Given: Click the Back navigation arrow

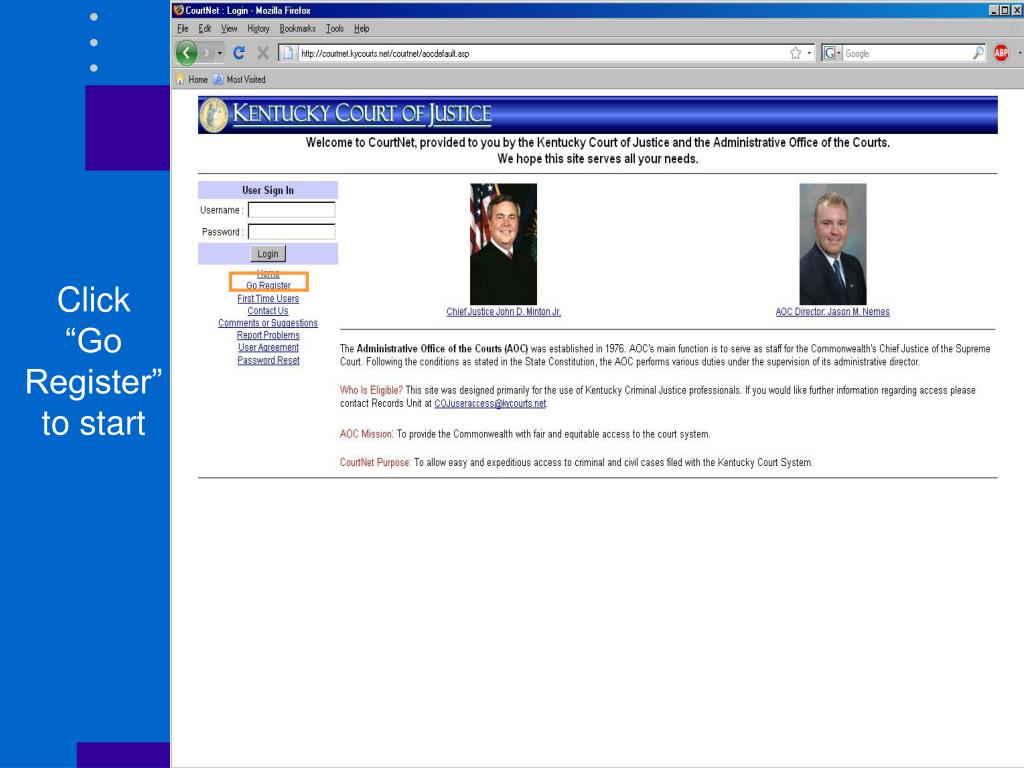Looking at the screenshot, I should tap(188, 53).
